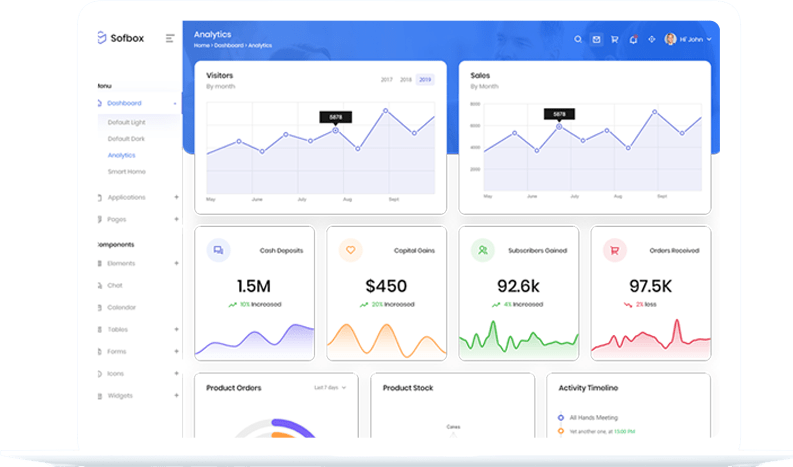Click the search icon in header
This screenshot has width=793, height=467.
[x=578, y=39]
